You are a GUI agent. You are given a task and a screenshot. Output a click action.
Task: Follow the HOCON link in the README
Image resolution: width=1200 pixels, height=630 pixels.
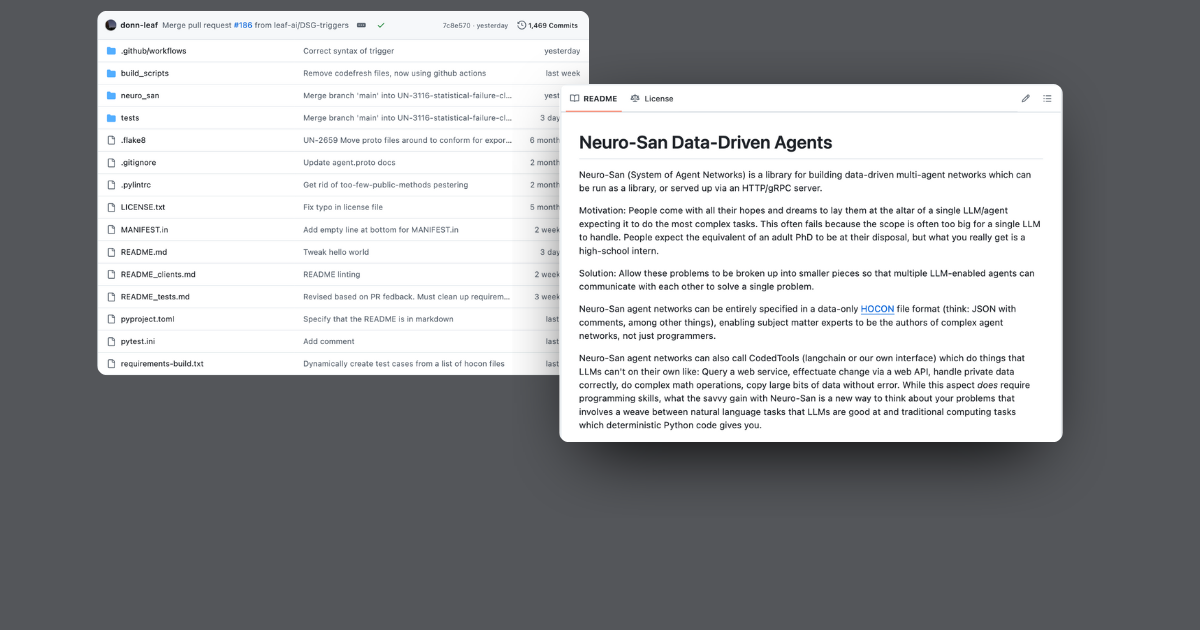point(876,309)
